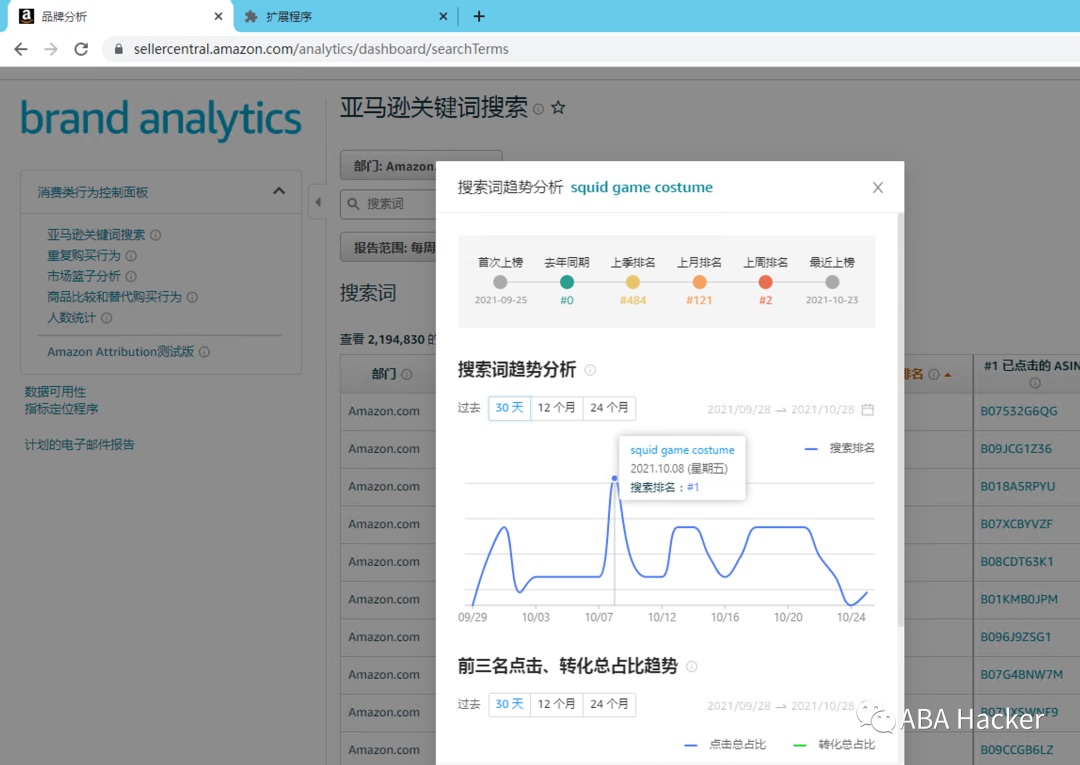Collapse the left sidebar with arrow handle
The image size is (1080, 765).
click(318, 202)
